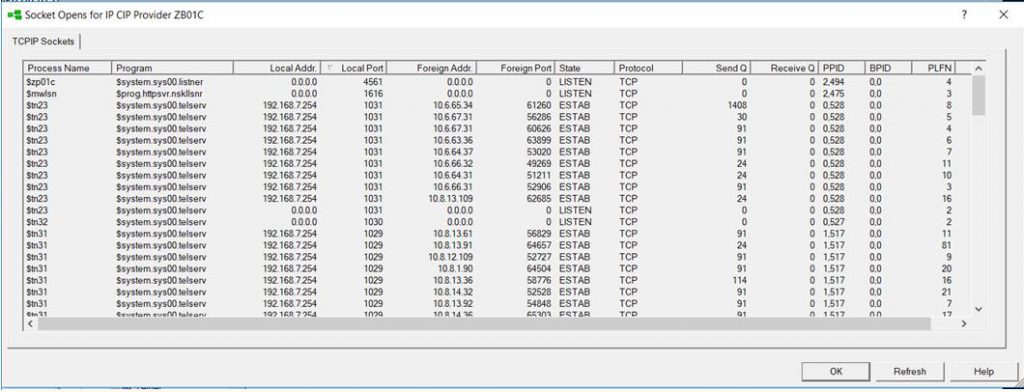Image resolution: width=1024 pixels, height=392 pixels.
Task: Select foreign address 10.6.64.37
Action: pos(453,152)
